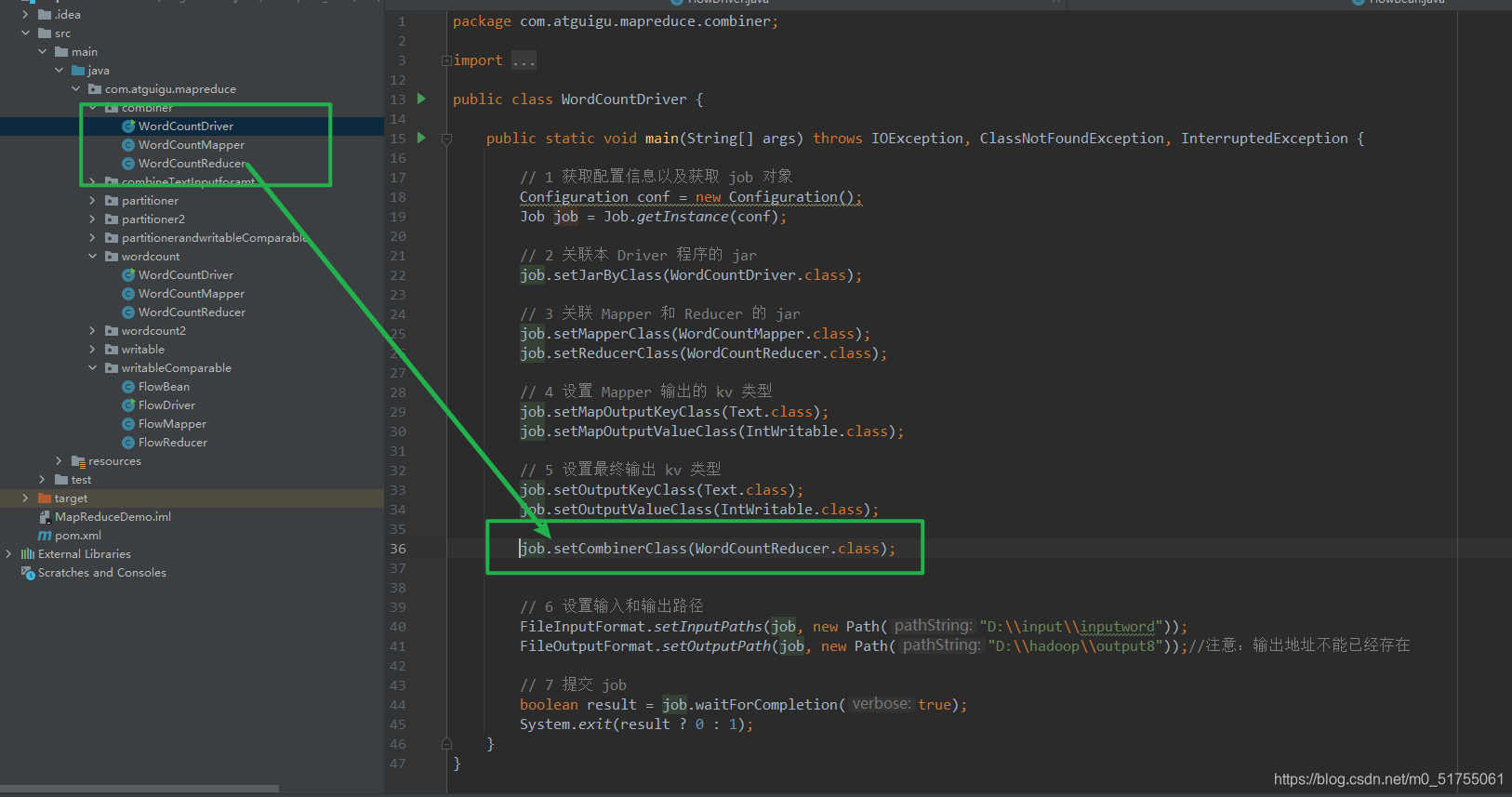This screenshot has height=797, width=1512.
Task: Click the .idea folder icon
Action: point(45,15)
